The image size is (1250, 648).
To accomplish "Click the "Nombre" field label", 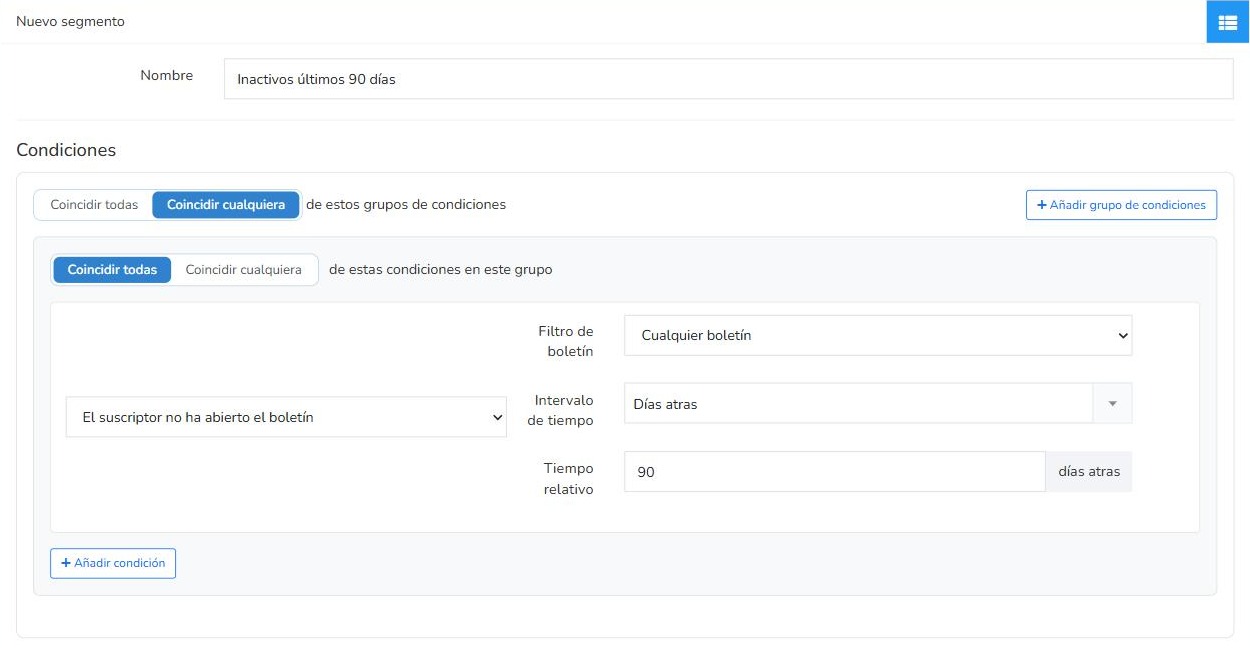I will tap(166, 75).
